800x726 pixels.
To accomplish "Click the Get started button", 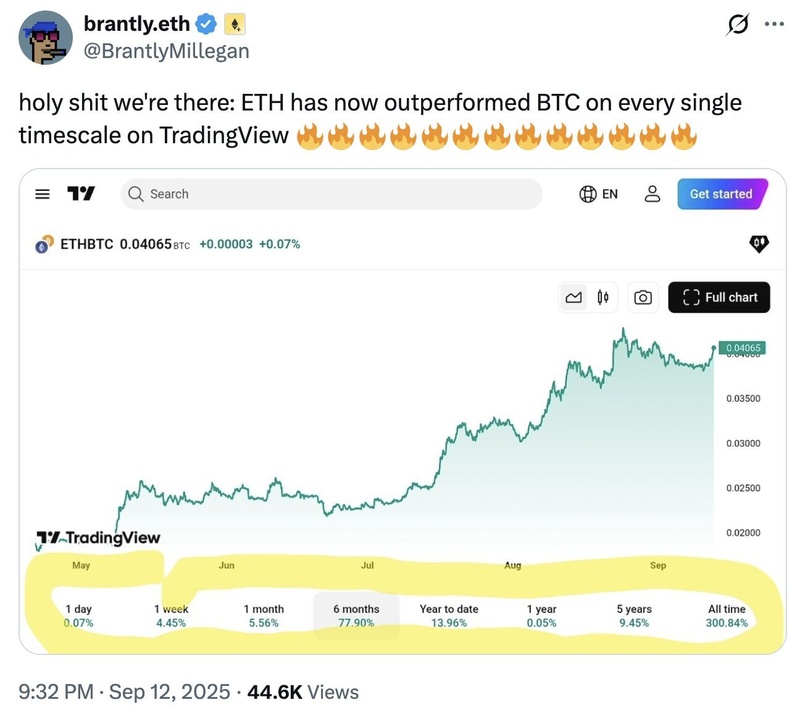I will (x=722, y=194).
